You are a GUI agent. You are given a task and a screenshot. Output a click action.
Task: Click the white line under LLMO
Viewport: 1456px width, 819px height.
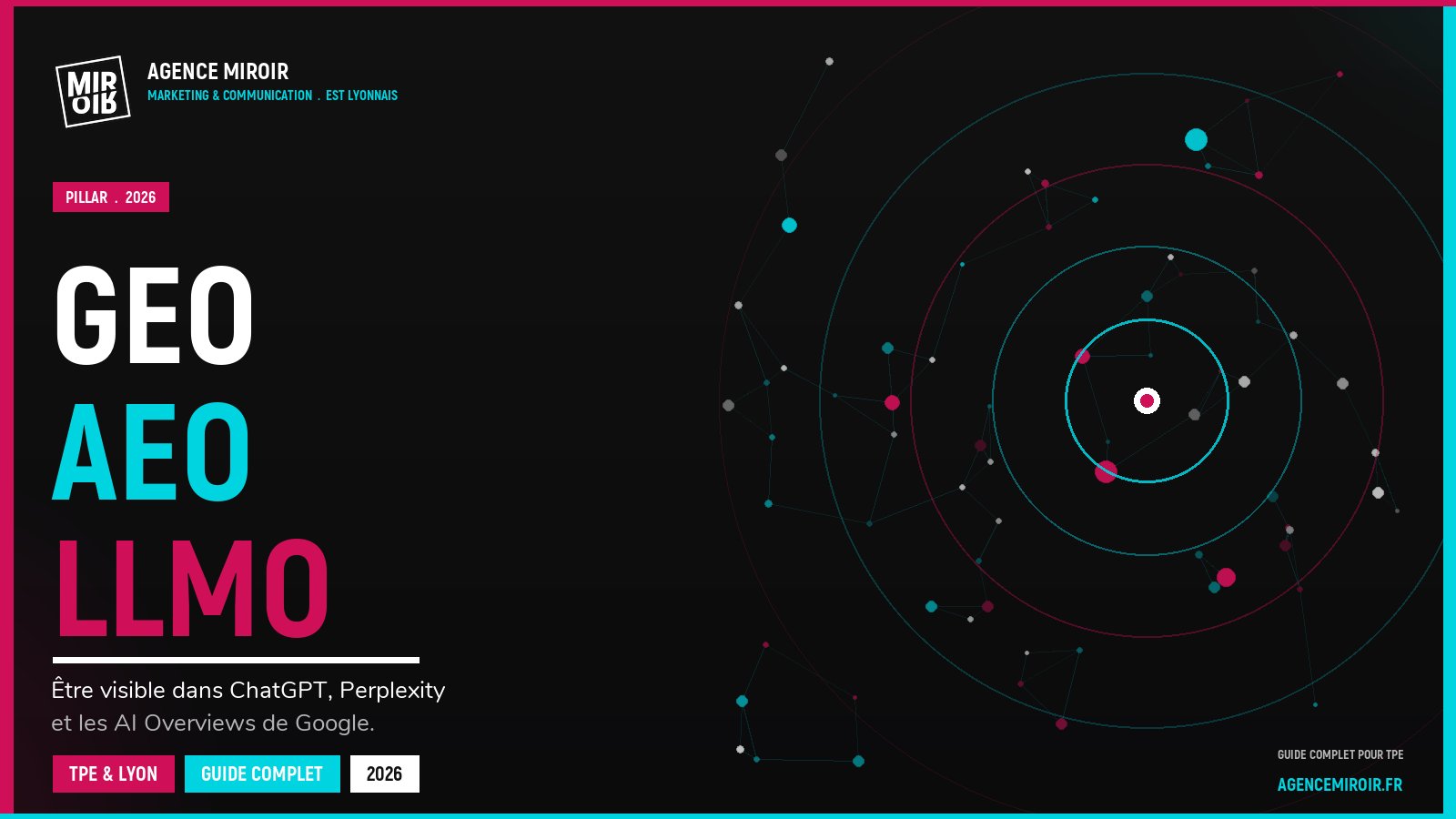(x=236, y=660)
